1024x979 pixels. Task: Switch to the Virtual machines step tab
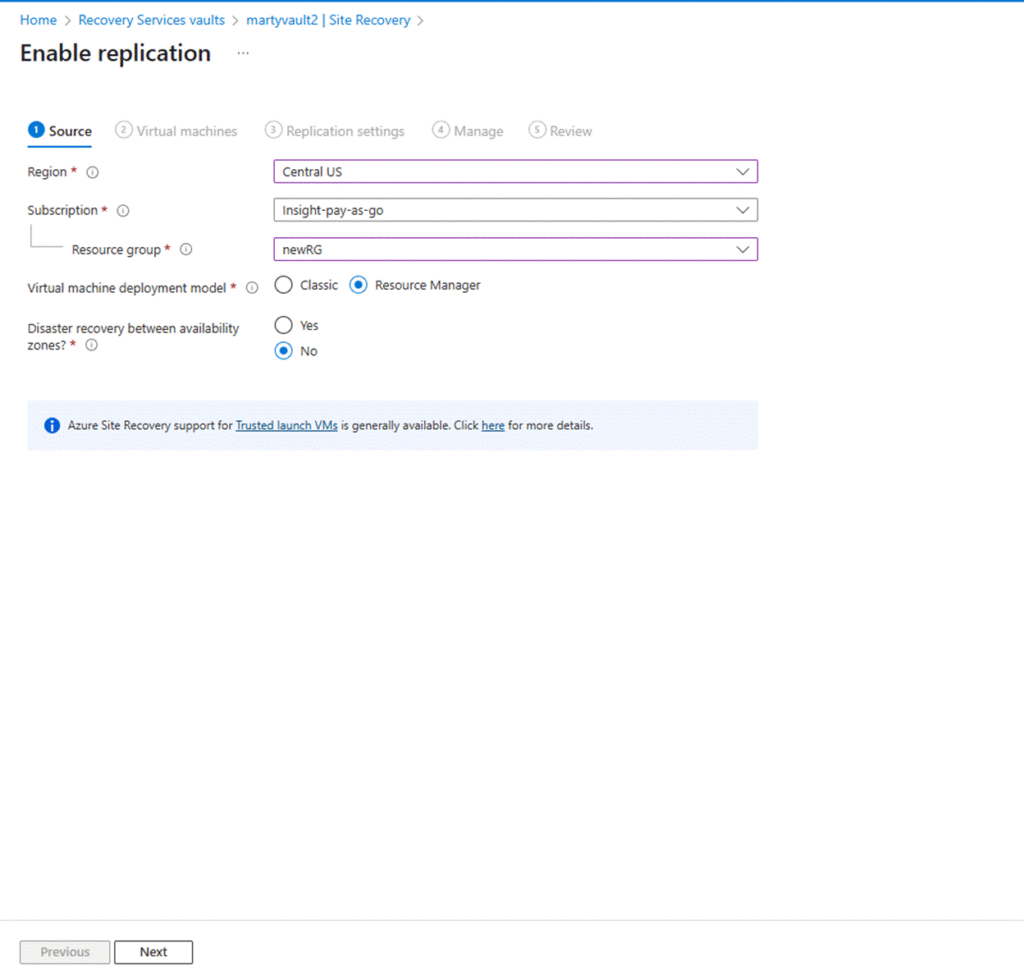click(177, 131)
